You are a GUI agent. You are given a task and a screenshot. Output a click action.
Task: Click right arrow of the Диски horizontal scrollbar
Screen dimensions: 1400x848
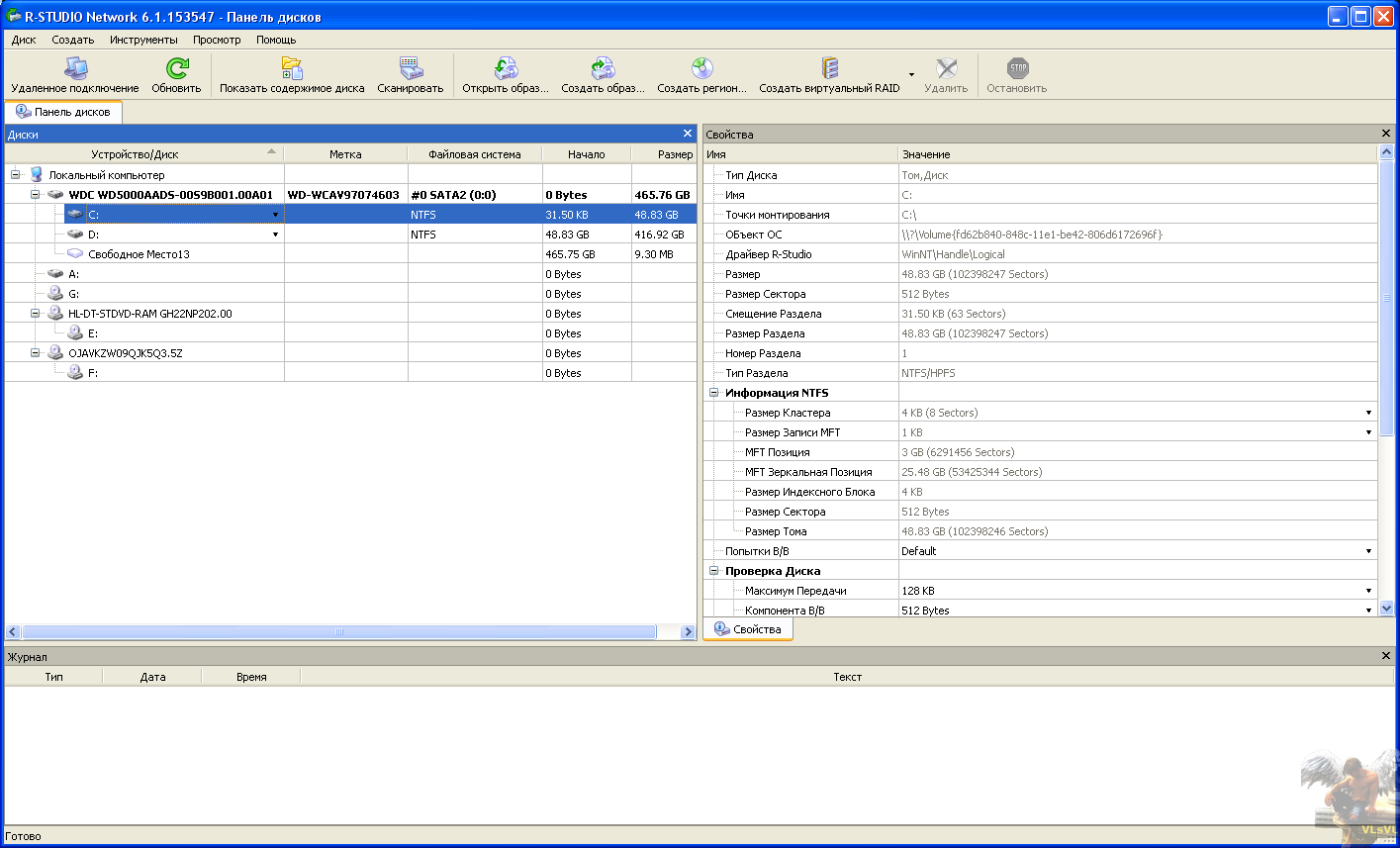coord(689,631)
